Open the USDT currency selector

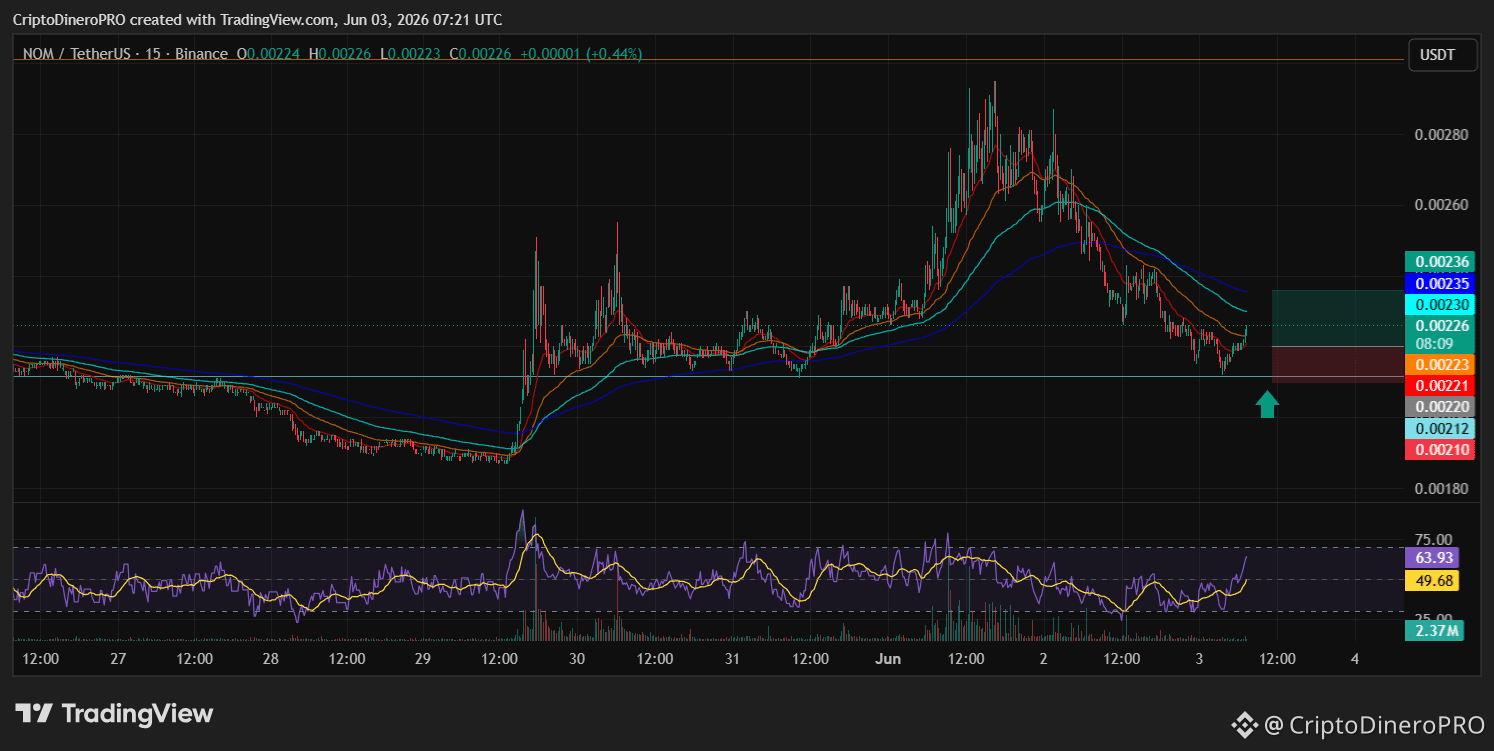tap(1442, 55)
